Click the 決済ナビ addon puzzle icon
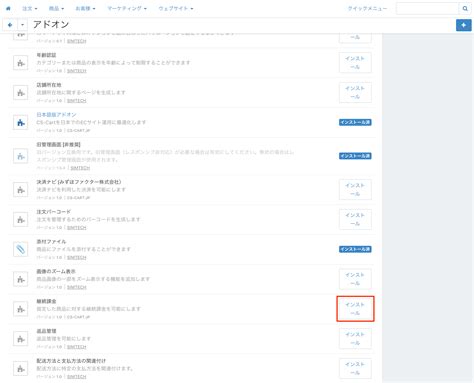Viewport: 474px width, 383px height. pyautogui.click(x=21, y=190)
